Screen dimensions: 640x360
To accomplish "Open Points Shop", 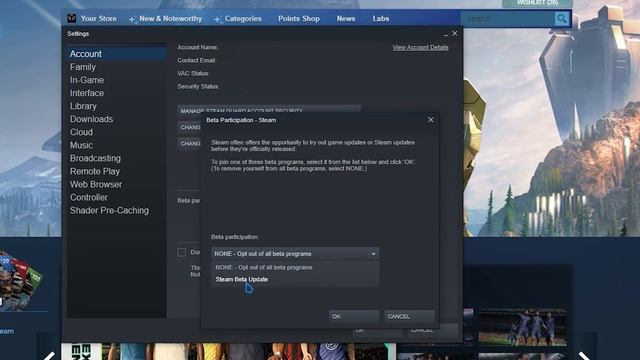I will [x=299, y=19].
